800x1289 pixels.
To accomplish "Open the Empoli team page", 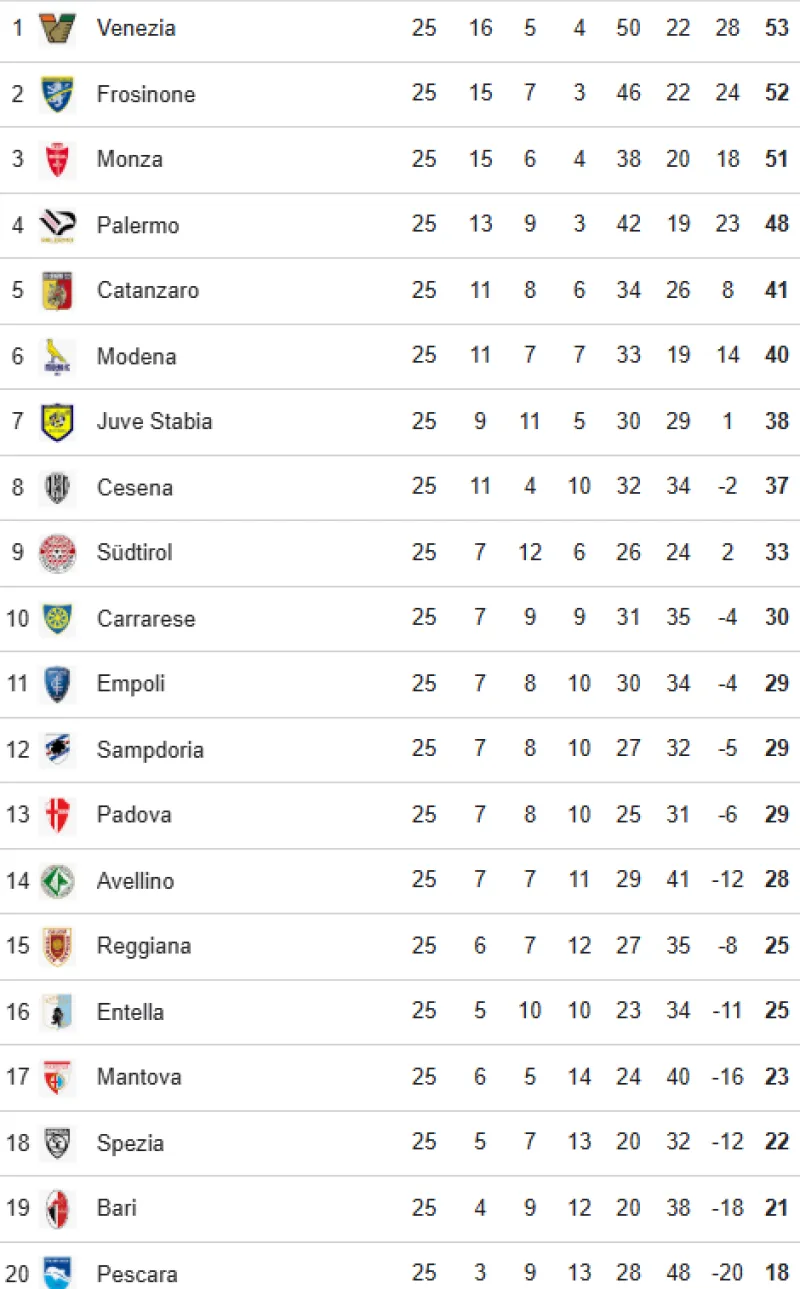I will [131, 684].
